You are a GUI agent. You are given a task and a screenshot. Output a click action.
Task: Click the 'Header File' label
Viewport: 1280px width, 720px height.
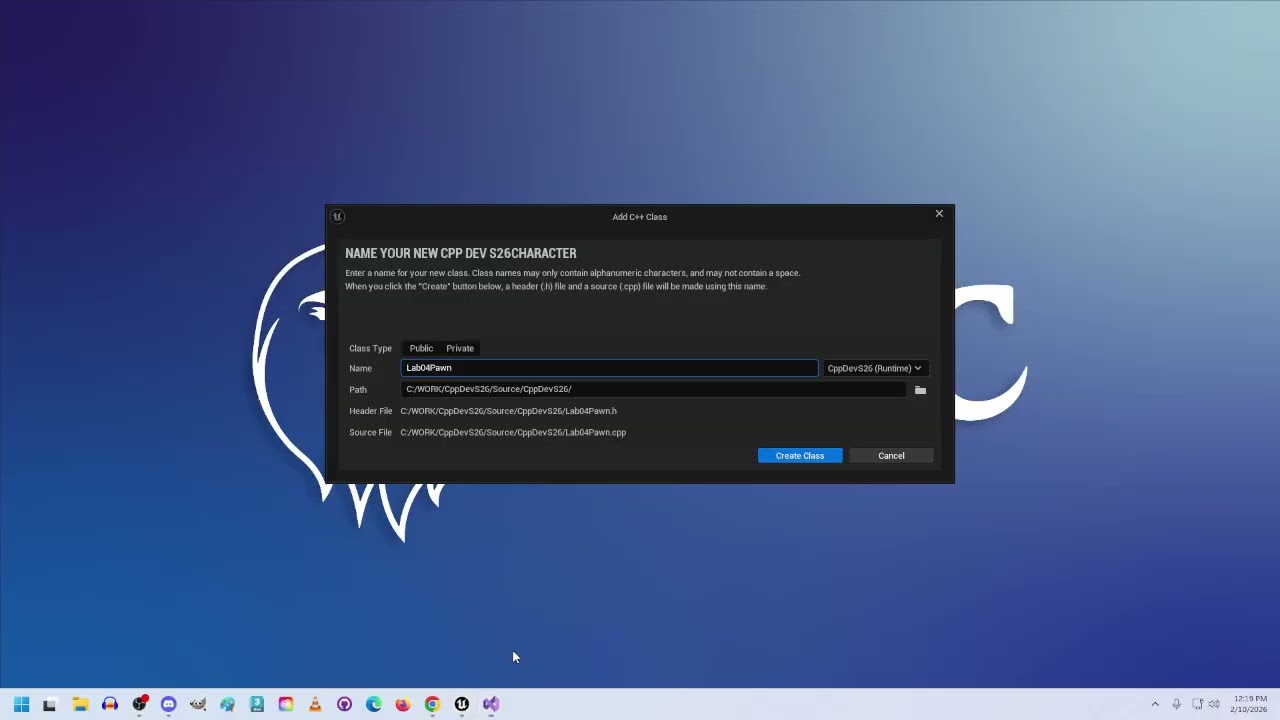[x=370, y=411]
